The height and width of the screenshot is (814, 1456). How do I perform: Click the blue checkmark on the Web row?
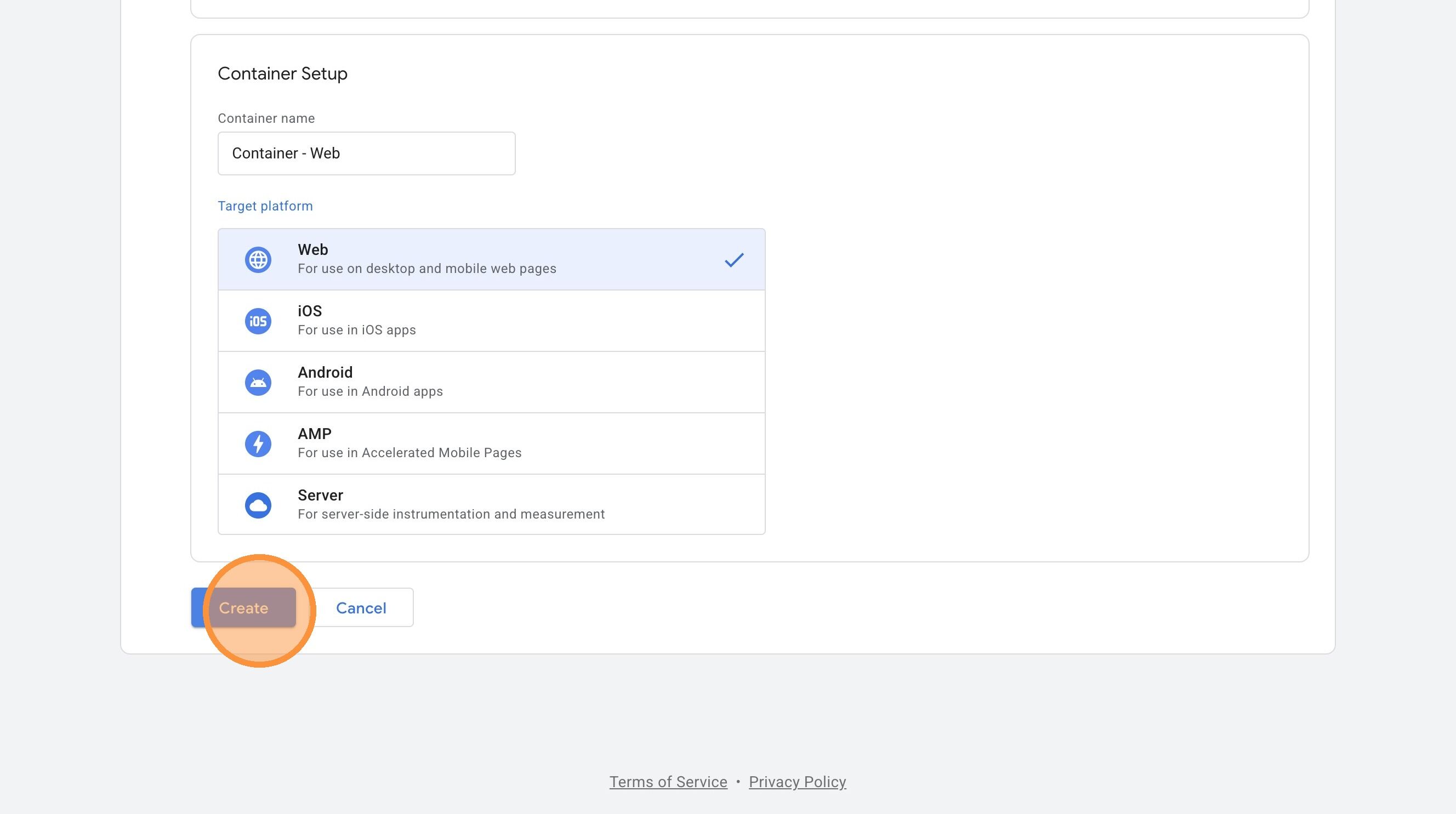click(x=733, y=259)
